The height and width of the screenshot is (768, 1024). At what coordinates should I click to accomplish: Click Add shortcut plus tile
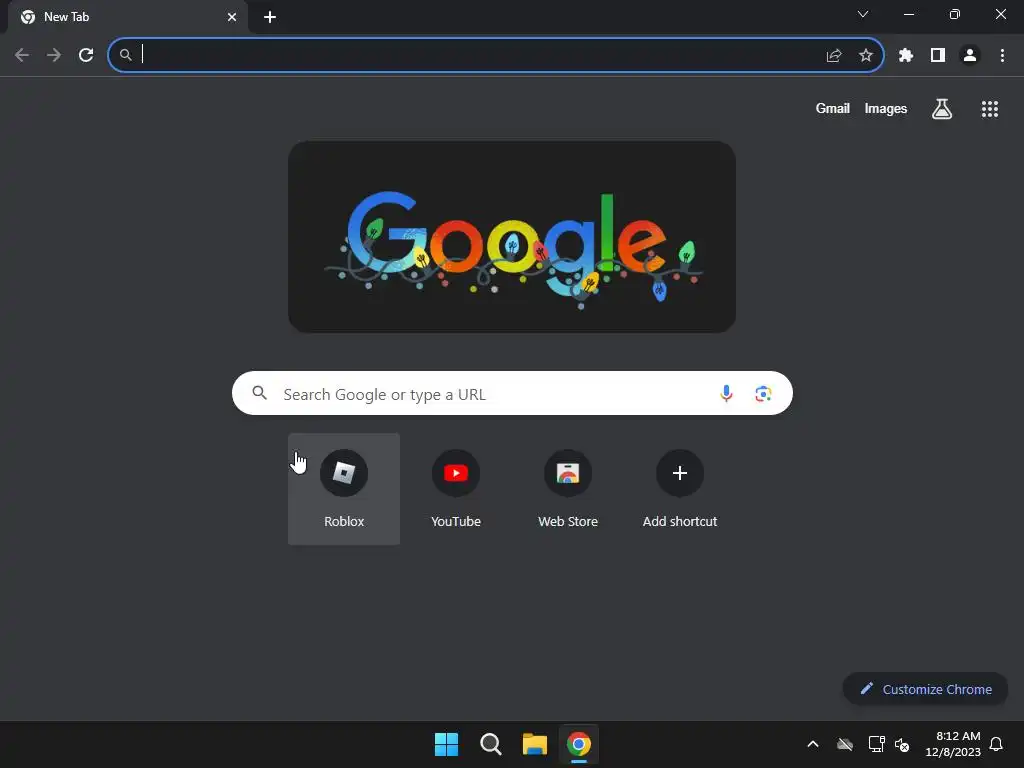[680, 488]
